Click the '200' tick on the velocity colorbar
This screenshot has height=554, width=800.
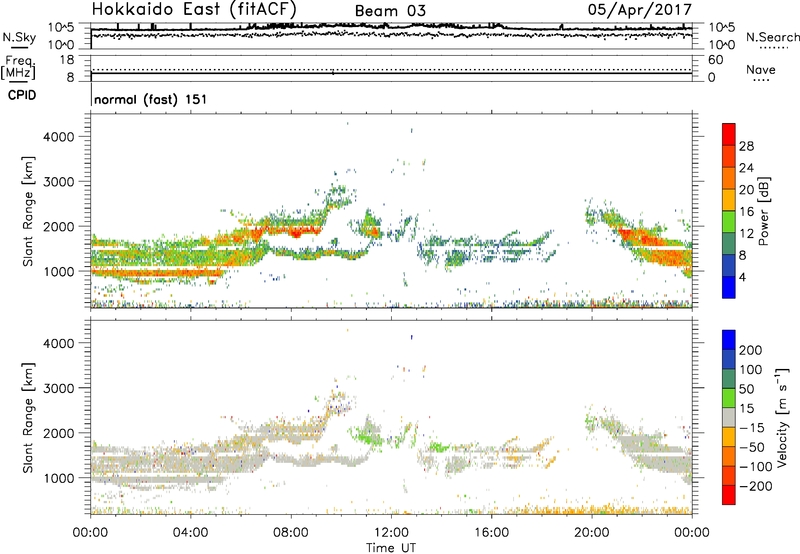(x=751, y=350)
